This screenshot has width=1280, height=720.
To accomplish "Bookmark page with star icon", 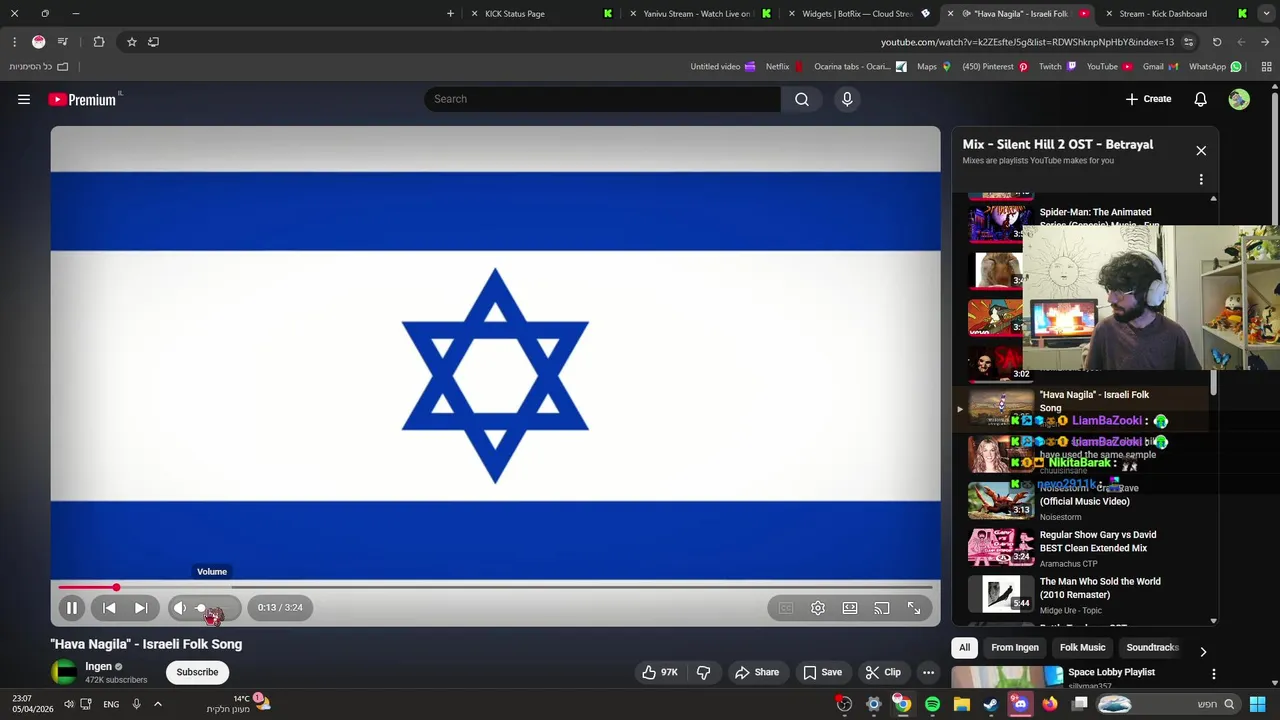I will pos(131,42).
